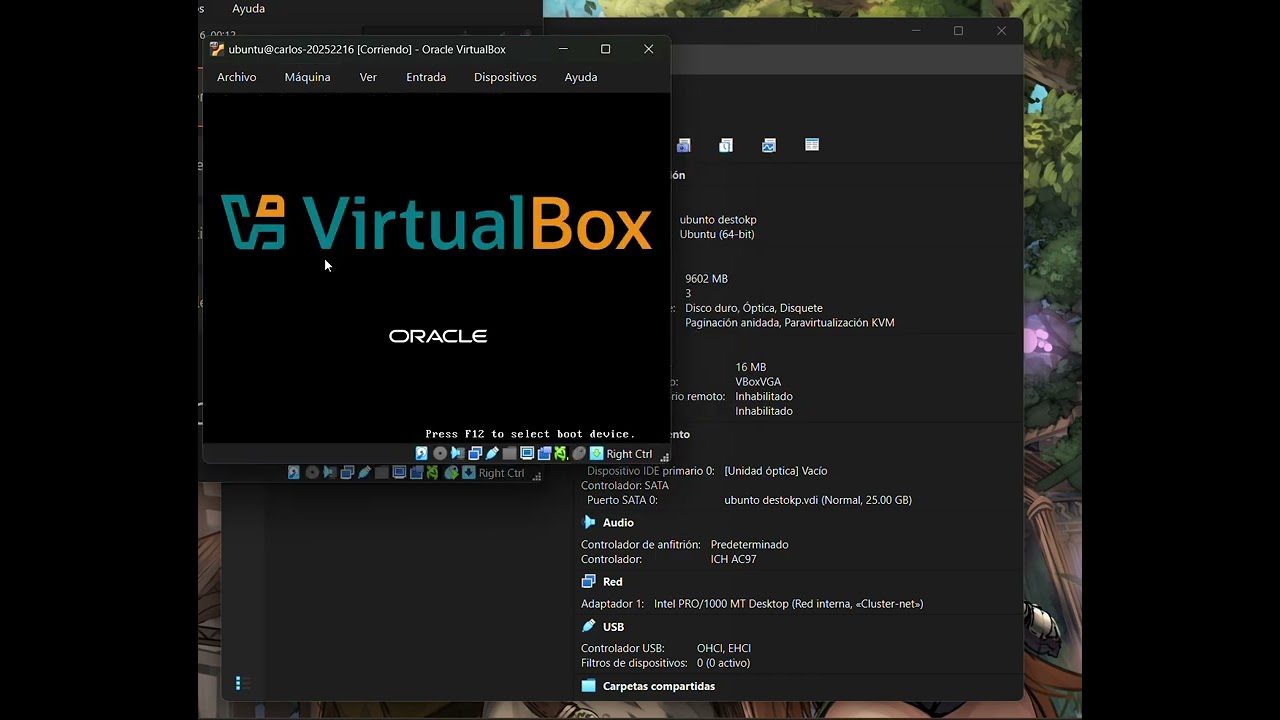Click the VM name 'ubunto destokp' value
1280x720 pixels.
point(718,220)
